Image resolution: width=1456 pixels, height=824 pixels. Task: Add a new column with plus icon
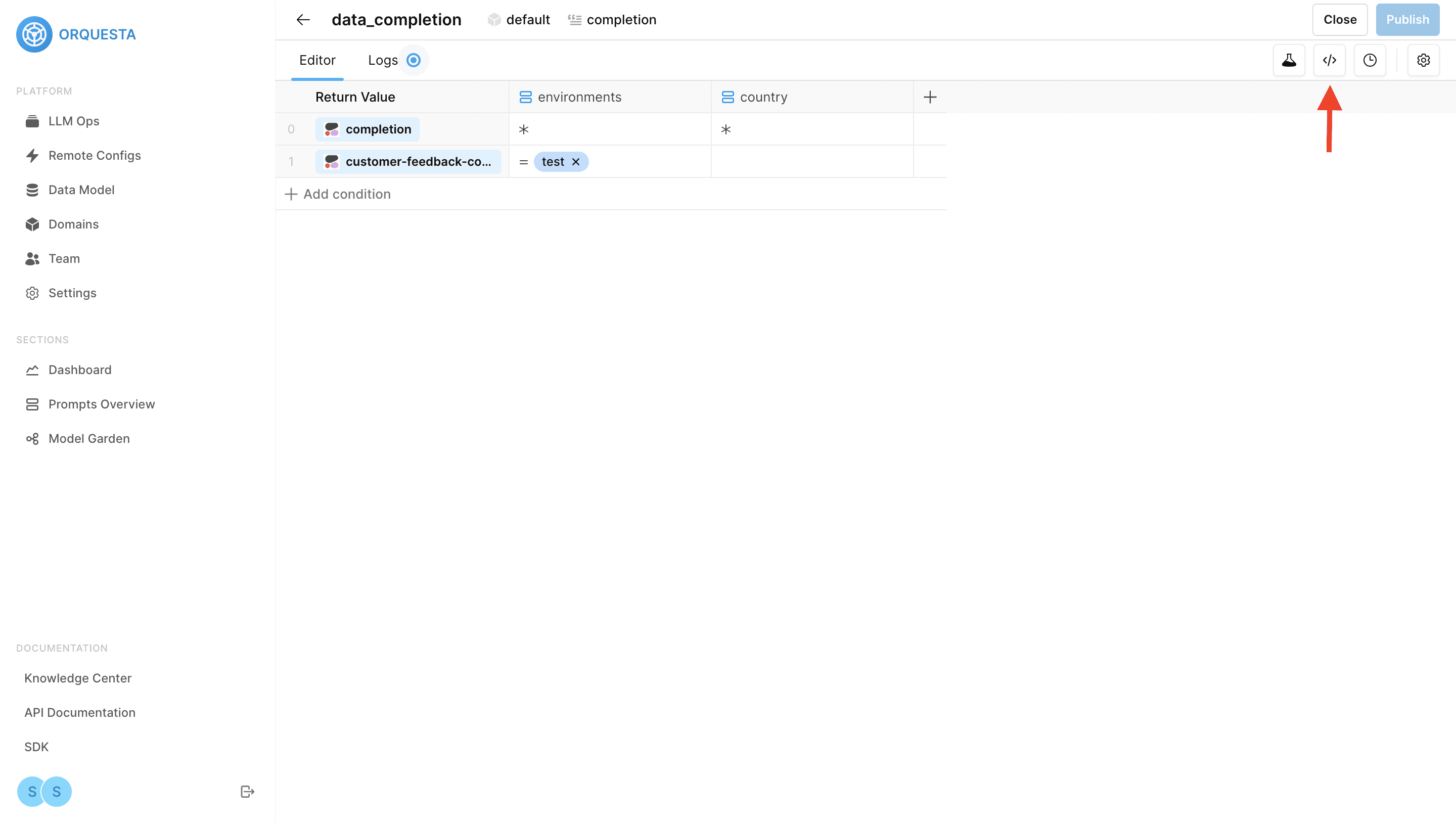pyautogui.click(x=930, y=97)
